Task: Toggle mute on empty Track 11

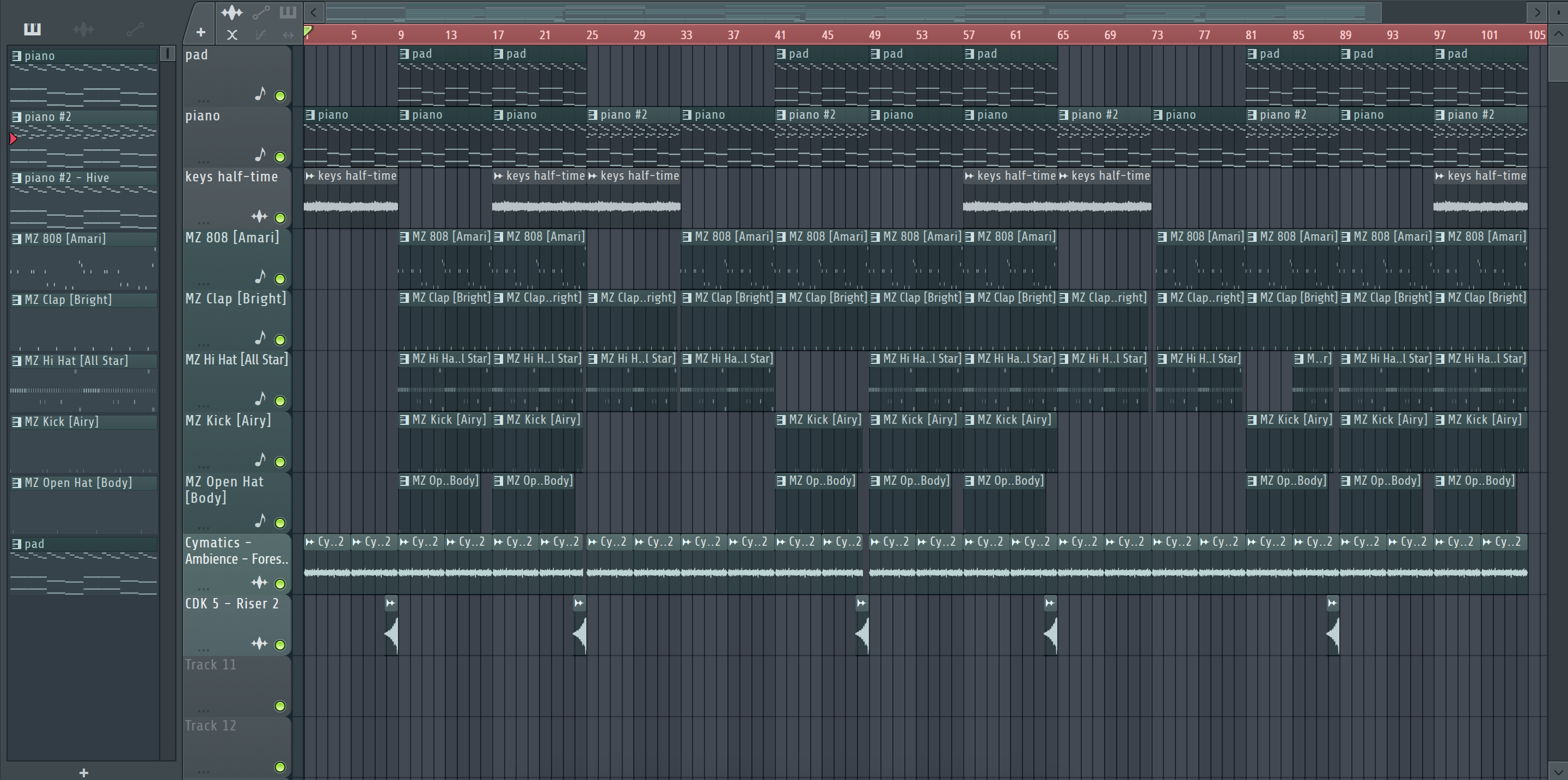Action: point(280,706)
